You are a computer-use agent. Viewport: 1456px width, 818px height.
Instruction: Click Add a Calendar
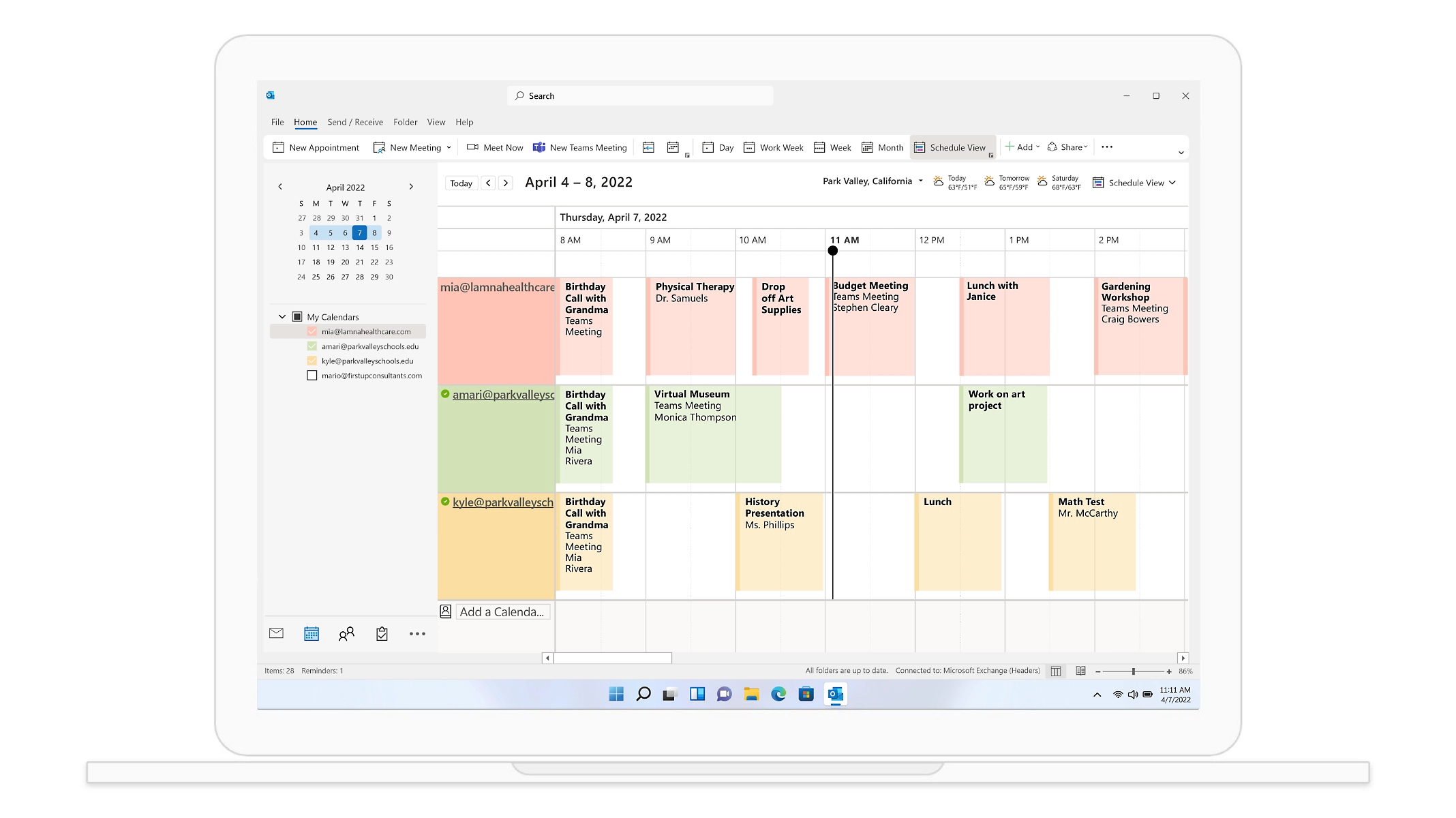pos(502,611)
